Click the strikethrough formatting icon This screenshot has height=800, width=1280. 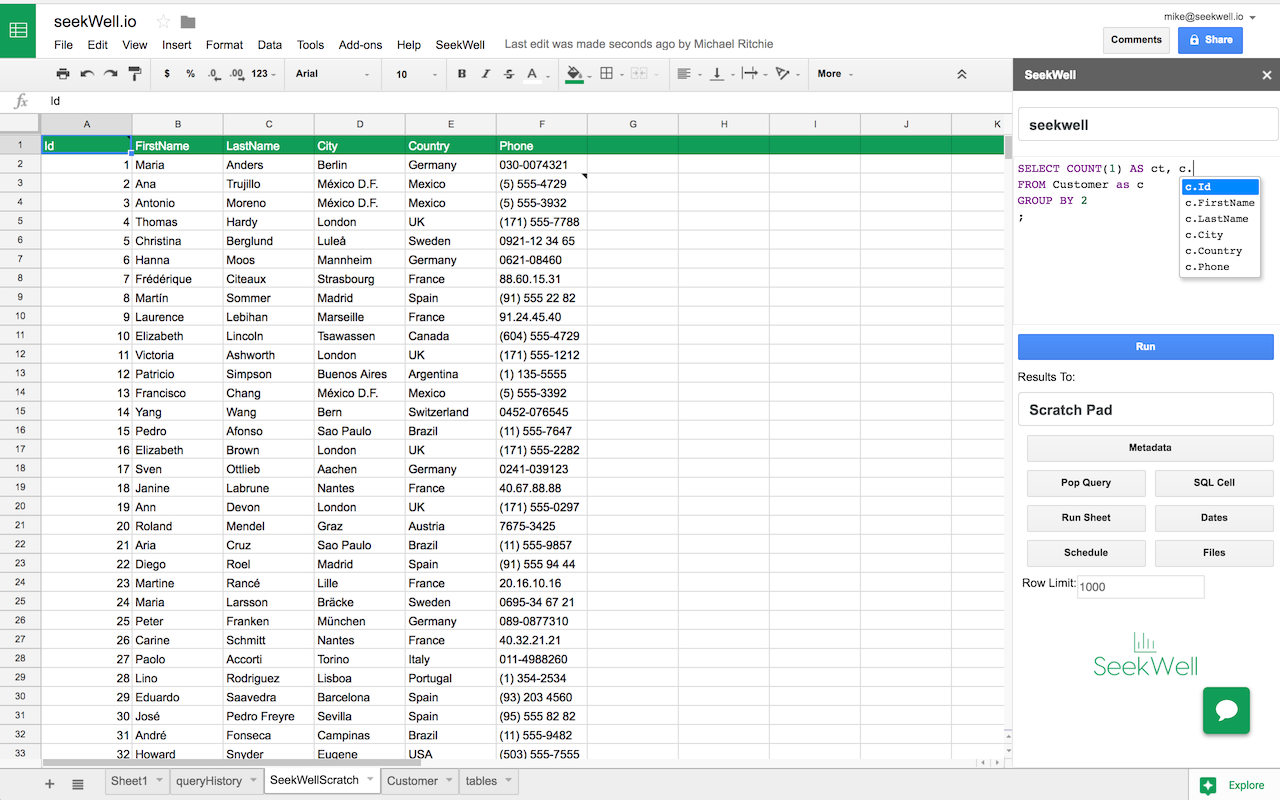(x=509, y=74)
